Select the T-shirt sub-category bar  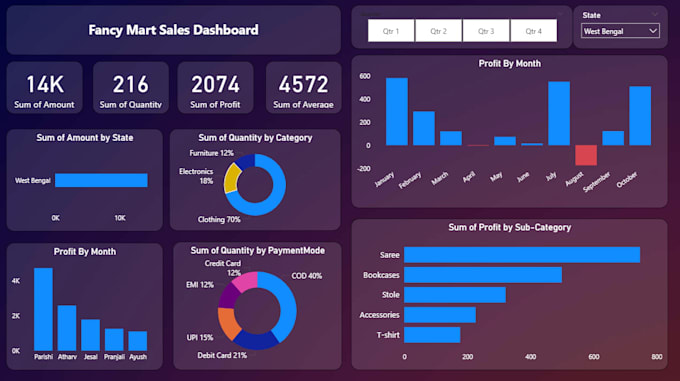coord(432,335)
